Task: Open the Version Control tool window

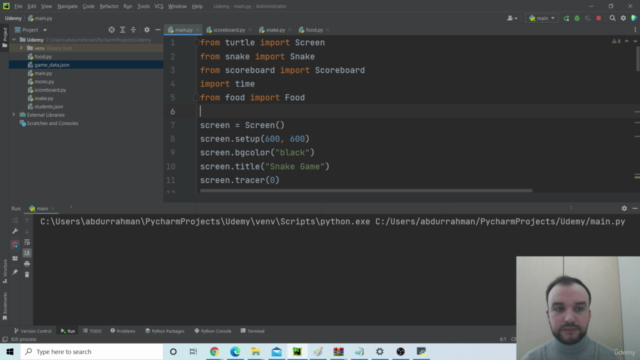Action: tap(33, 331)
